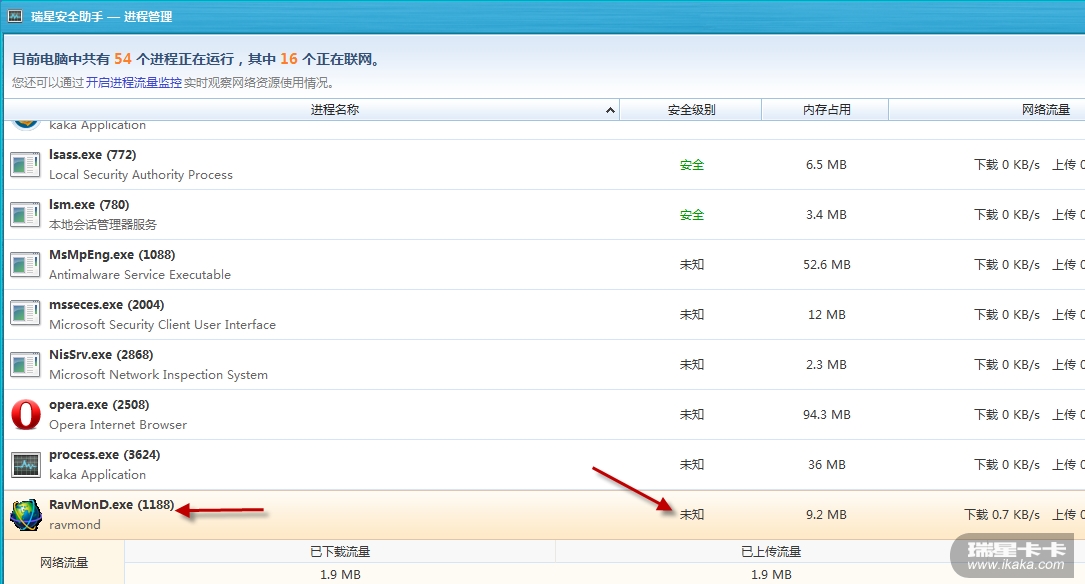1085x584 pixels.
Task: Select lsm.exe (780) process name
Action: [x=89, y=205]
